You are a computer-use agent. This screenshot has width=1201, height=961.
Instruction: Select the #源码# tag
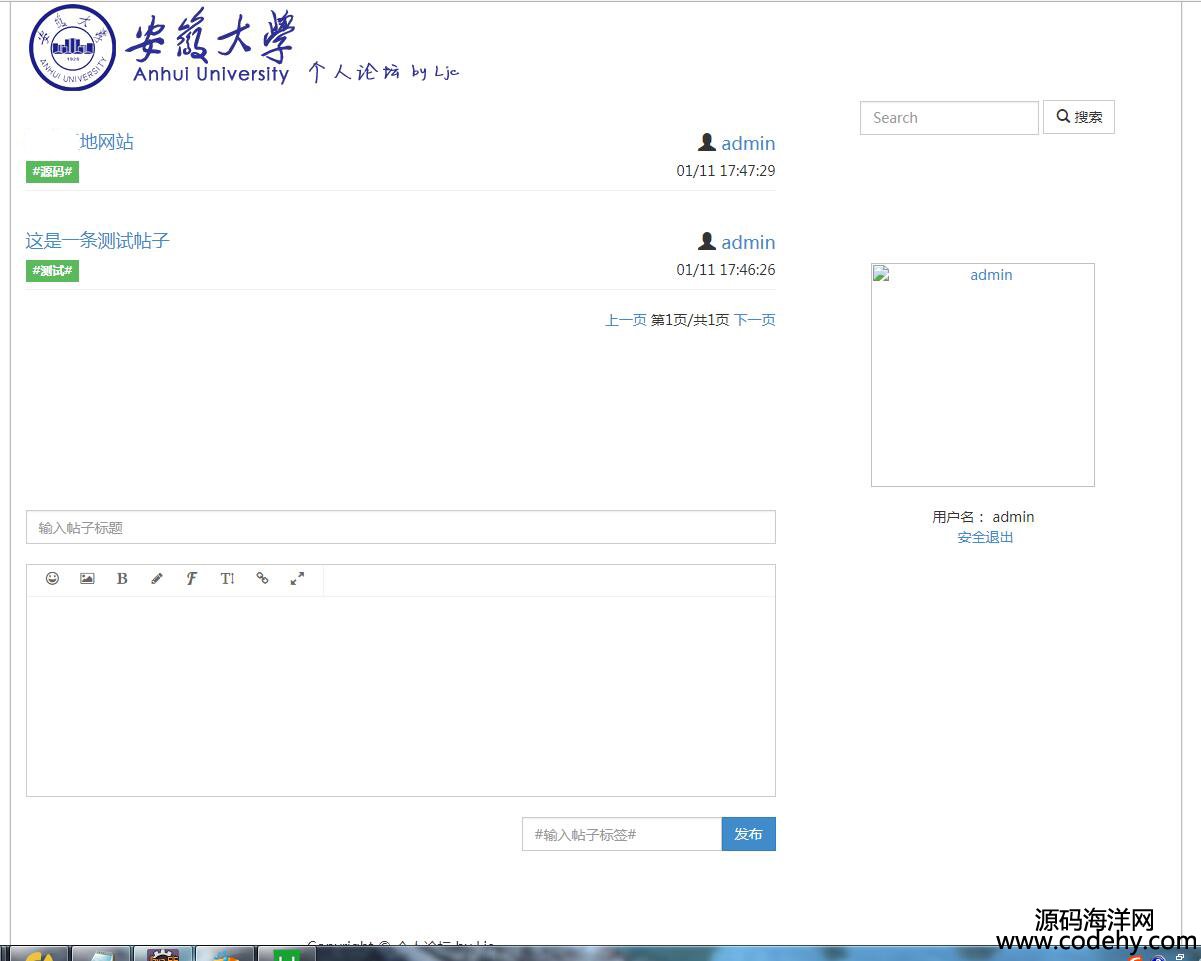(x=52, y=172)
